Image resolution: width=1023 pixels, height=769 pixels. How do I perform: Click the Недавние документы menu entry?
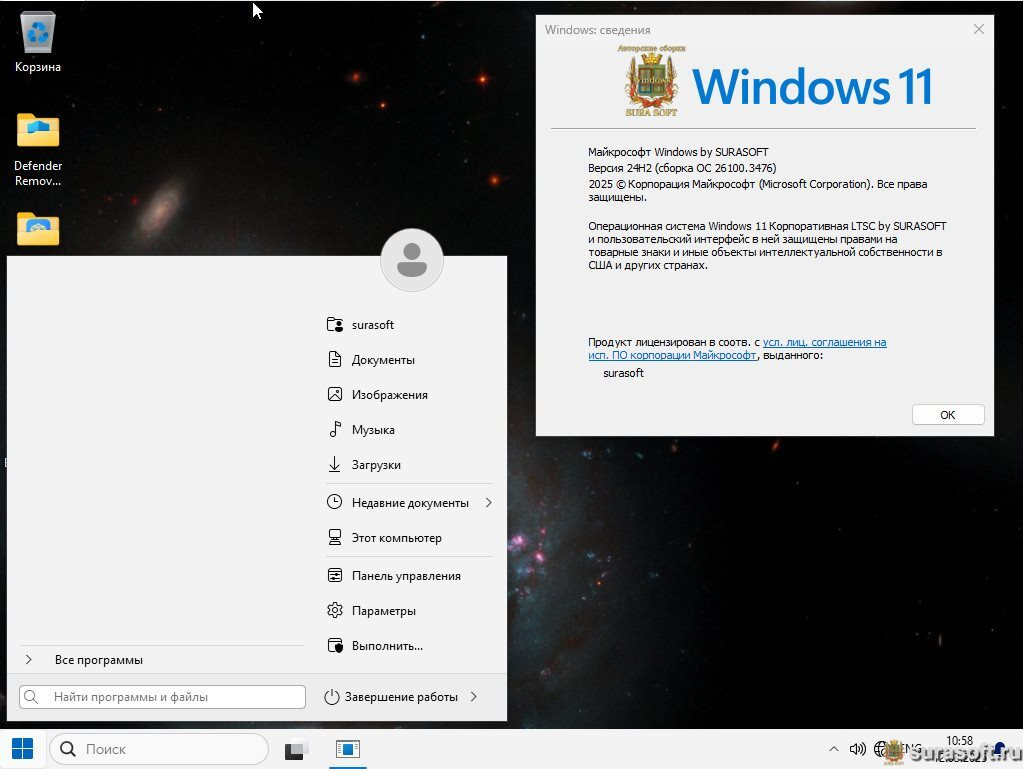click(x=408, y=502)
